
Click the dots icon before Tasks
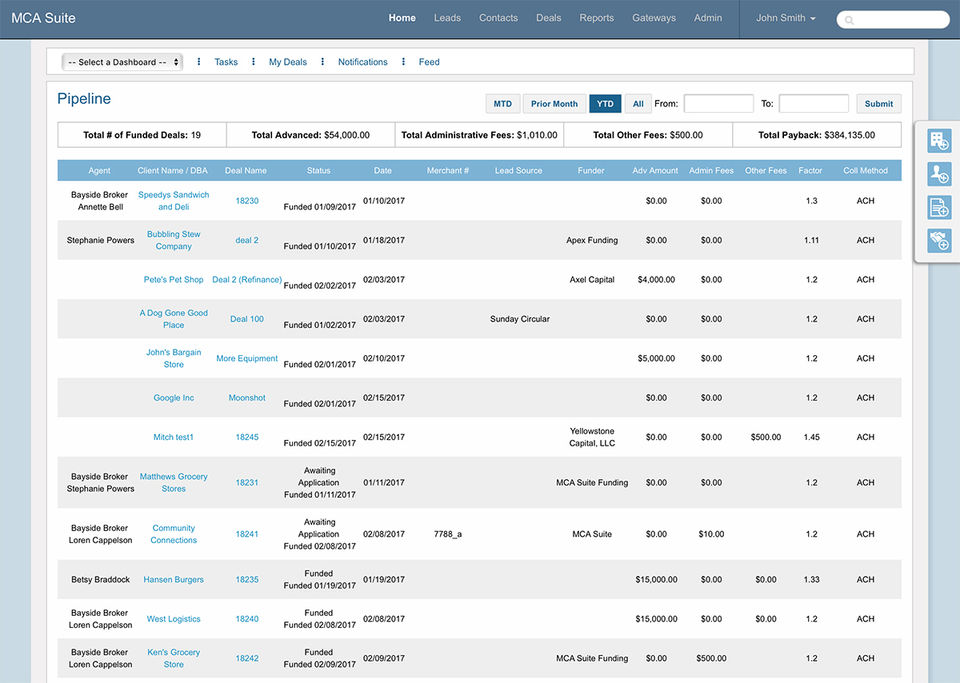click(198, 62)
